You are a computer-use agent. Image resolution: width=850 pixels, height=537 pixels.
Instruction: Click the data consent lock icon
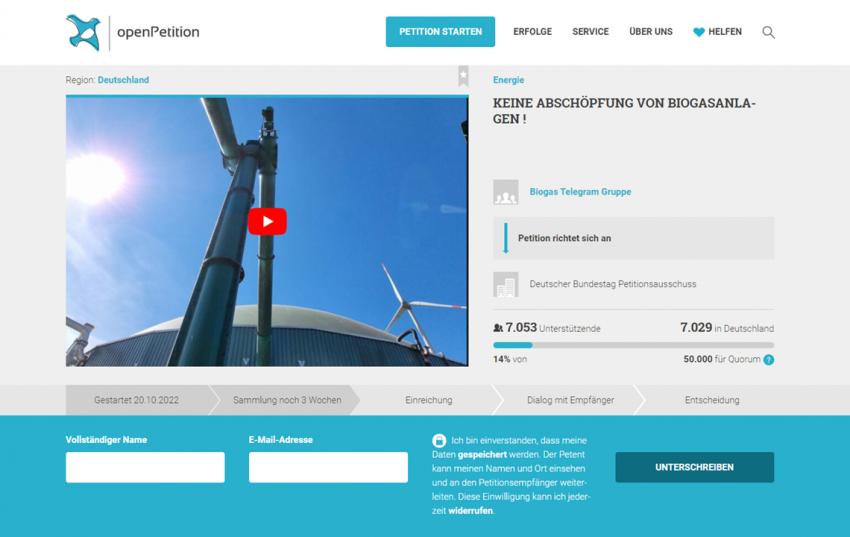tap(439, 441)
